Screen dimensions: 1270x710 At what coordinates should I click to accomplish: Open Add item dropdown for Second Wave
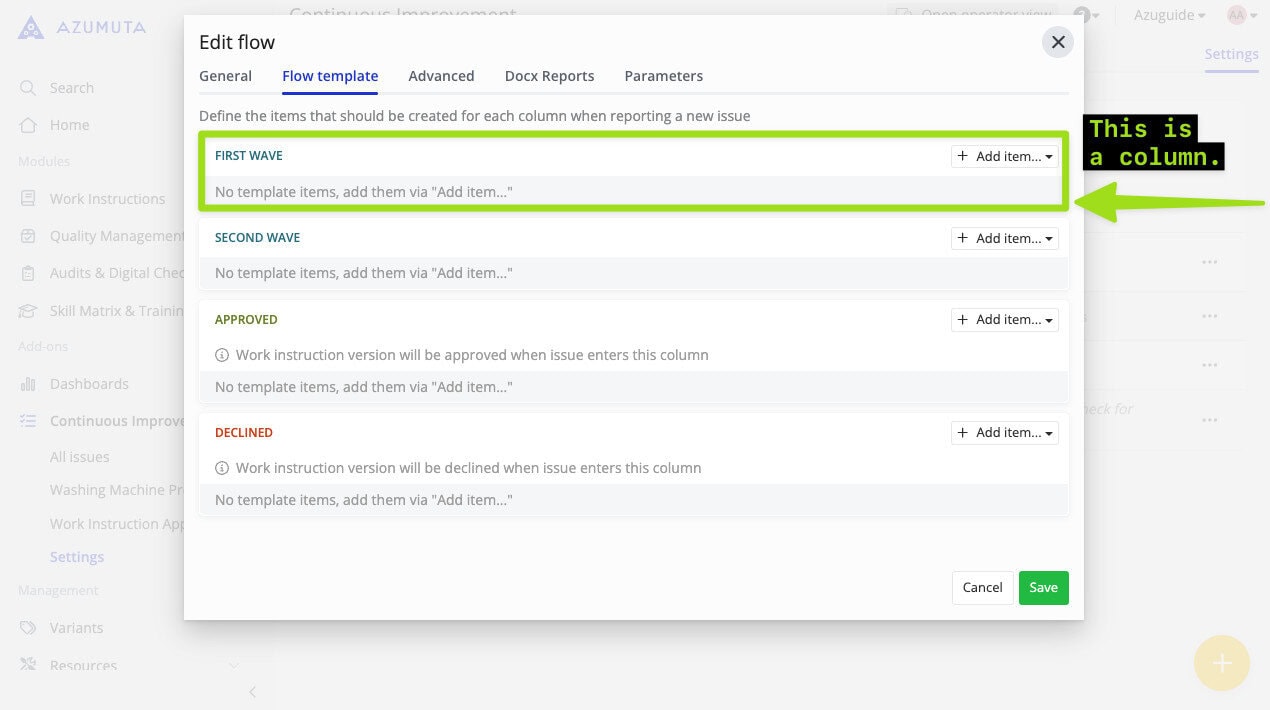pyautogui.click(x=1004, y=238)
